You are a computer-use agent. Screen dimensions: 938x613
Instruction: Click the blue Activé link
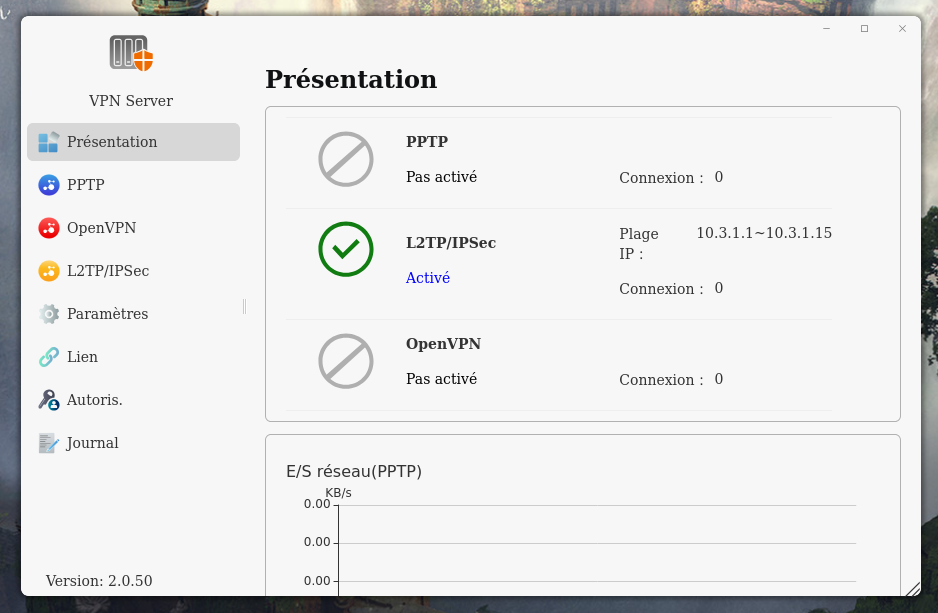pyautogui.click(x=428, y=278)
